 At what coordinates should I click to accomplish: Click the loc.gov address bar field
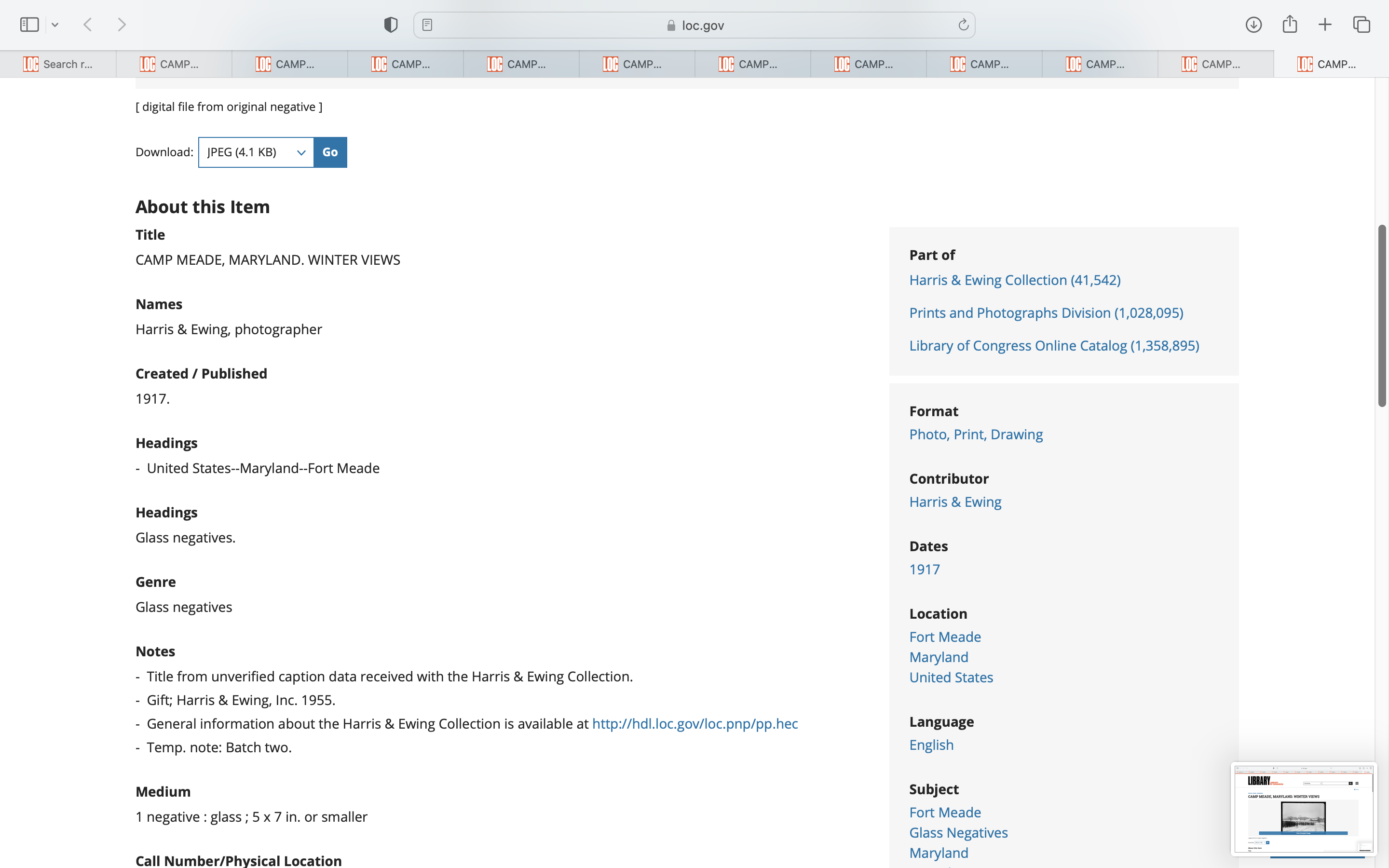point(694,25)
